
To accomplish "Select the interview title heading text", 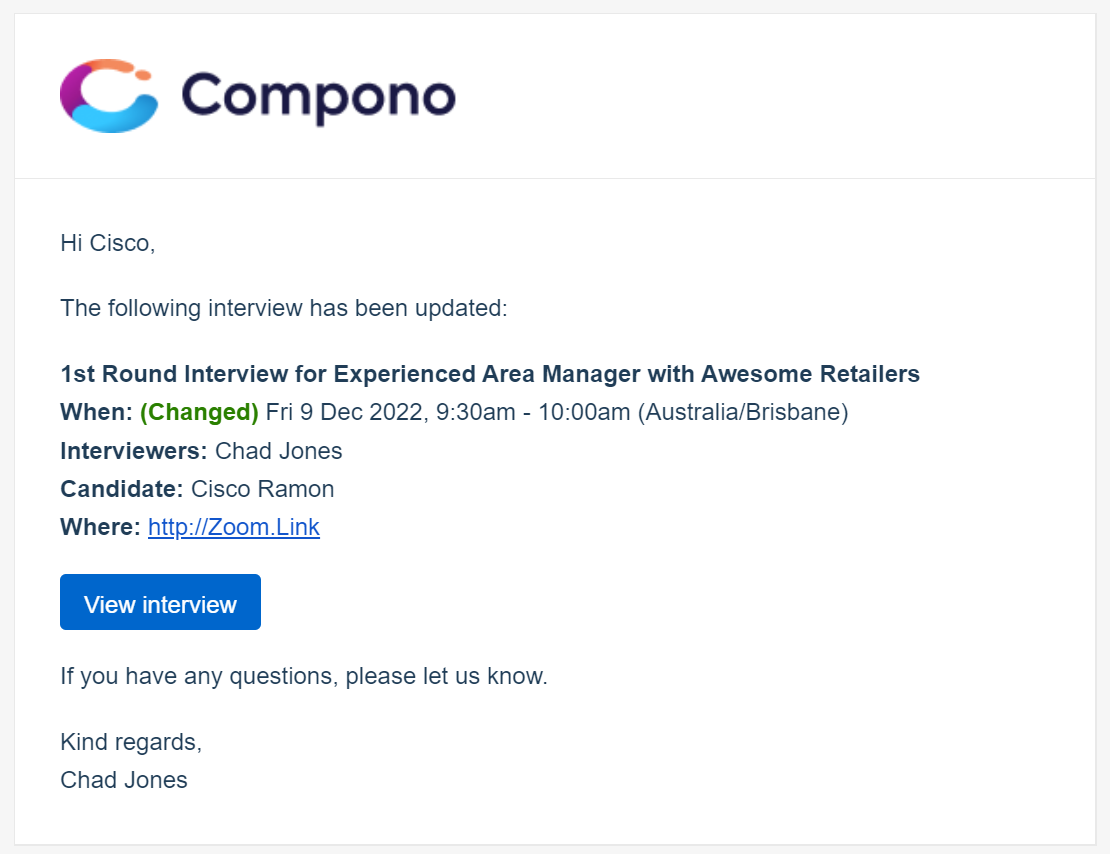I will point(490,374).
